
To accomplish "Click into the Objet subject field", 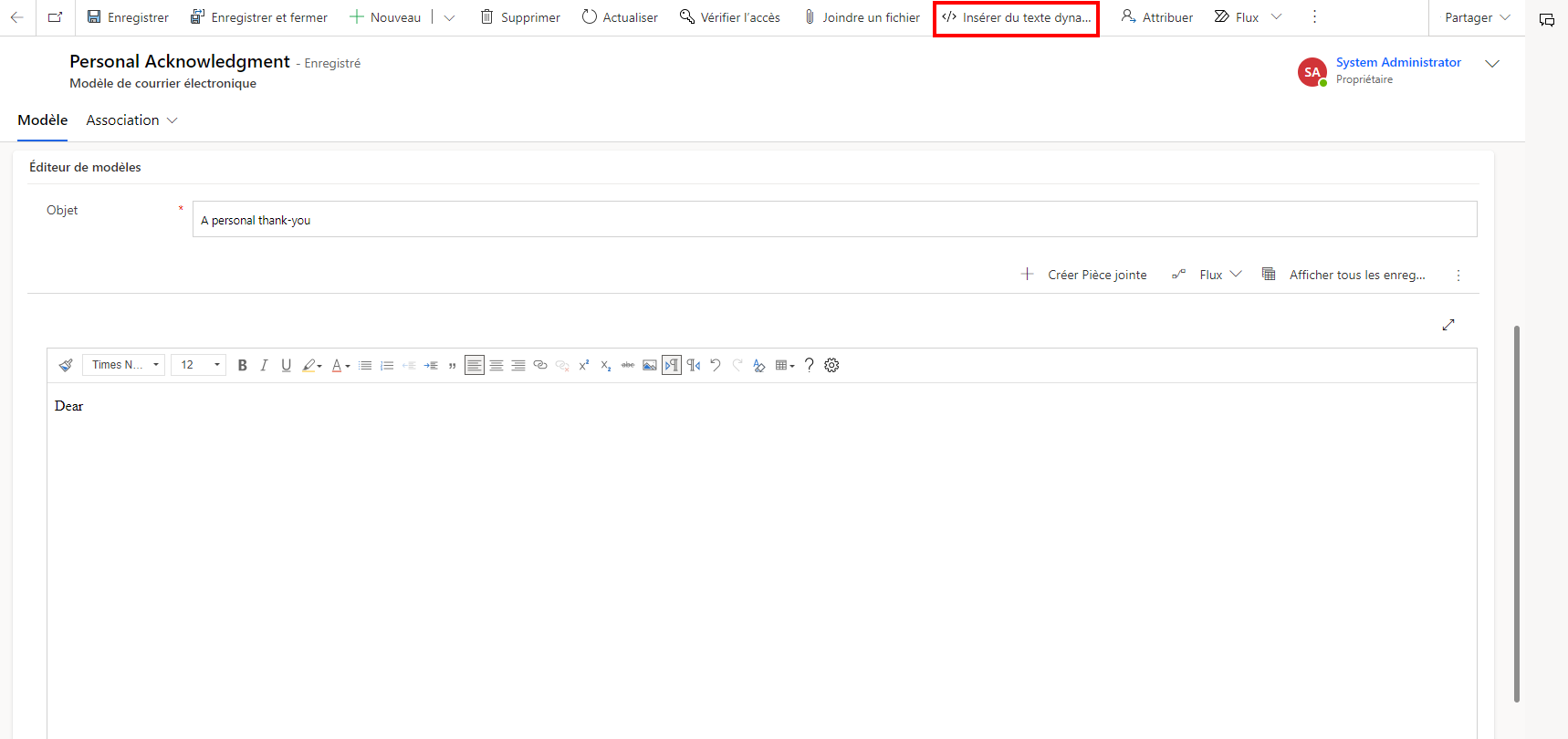I will point(834,219).
